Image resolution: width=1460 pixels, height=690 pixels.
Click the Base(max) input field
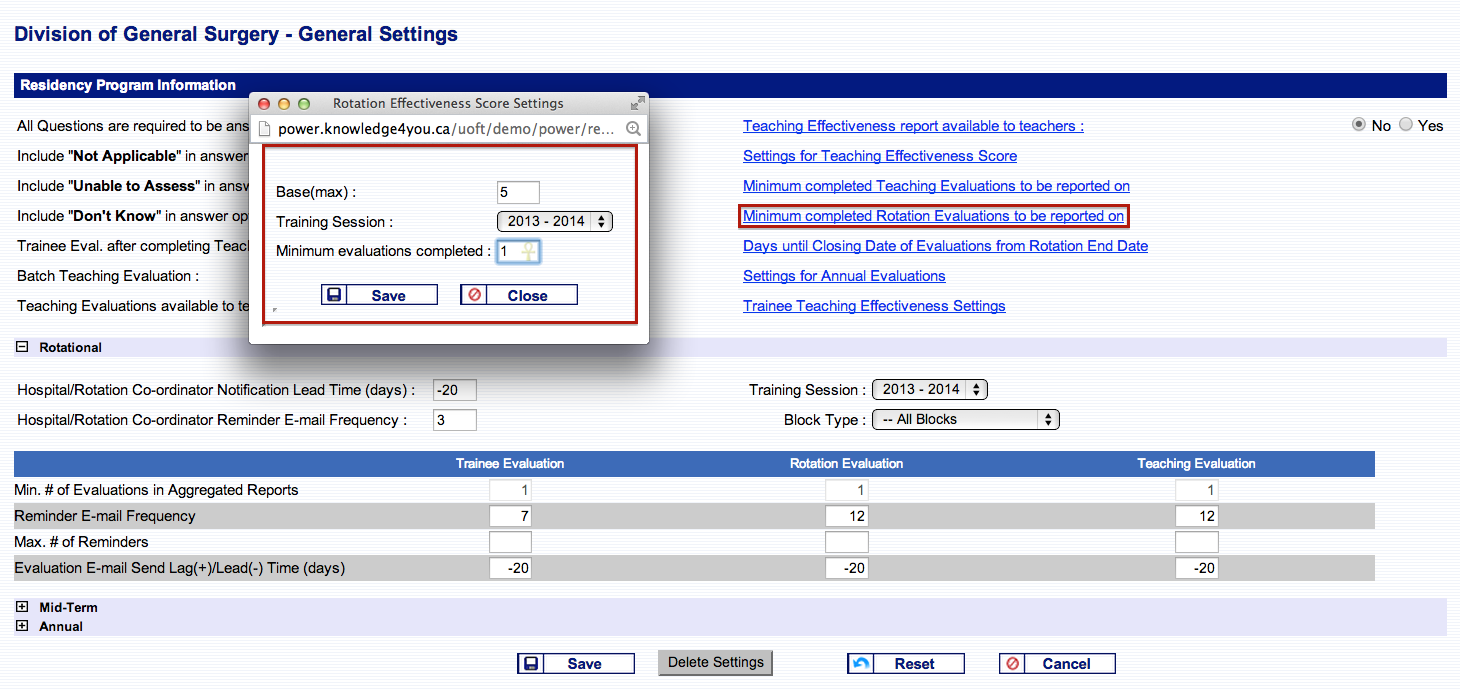(x=518, y=192)
